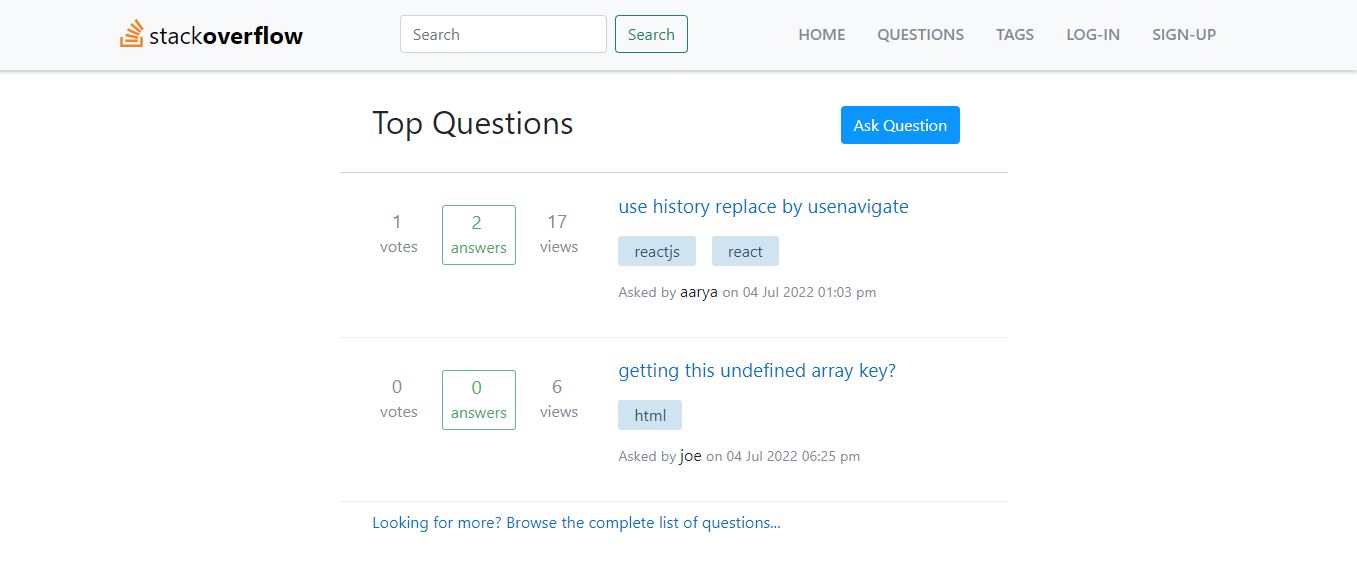Open question 'getting this undefined array key?'
The height and width of the screenshot is (575, 1357).
pos(757,371)
